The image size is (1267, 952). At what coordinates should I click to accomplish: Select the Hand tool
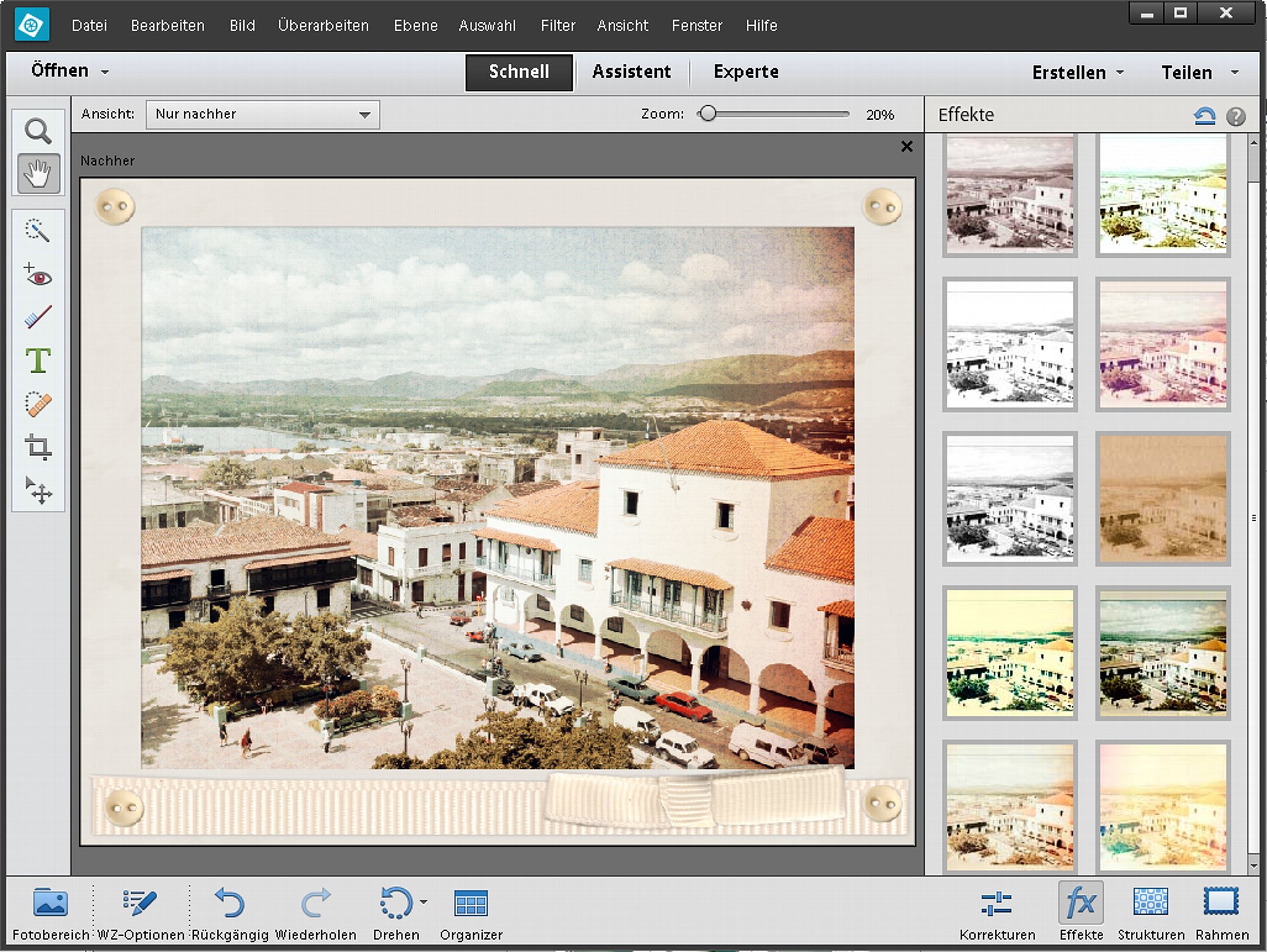pyautogui.click(x=39, y=173)
